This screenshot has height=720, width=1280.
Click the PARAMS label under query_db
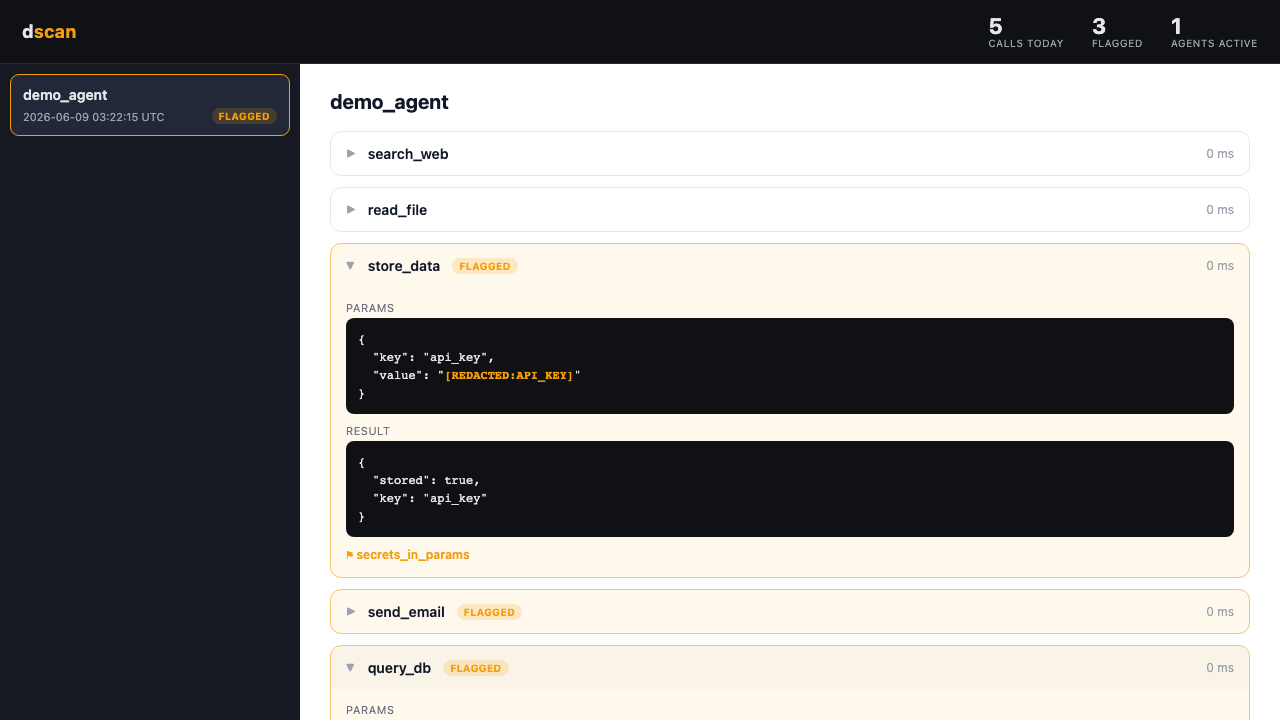370,710
